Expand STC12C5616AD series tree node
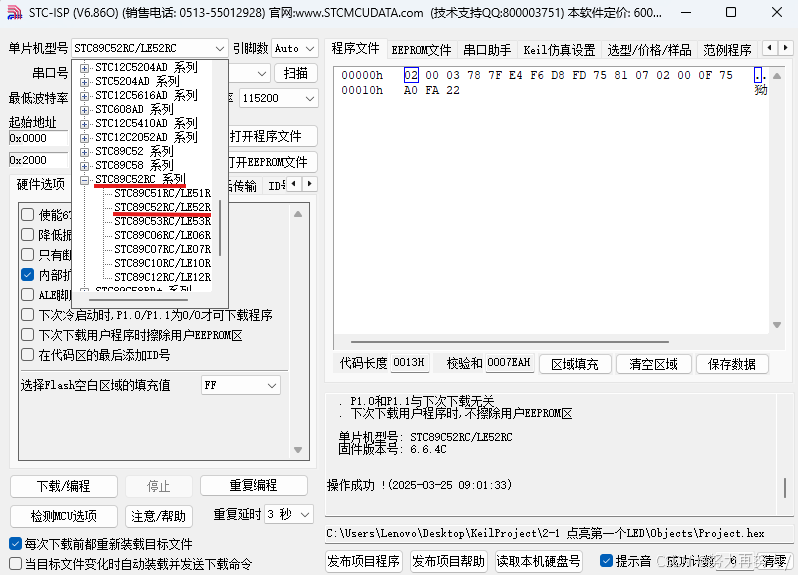This screenshot has width=798, height=575. pos(84,96)
